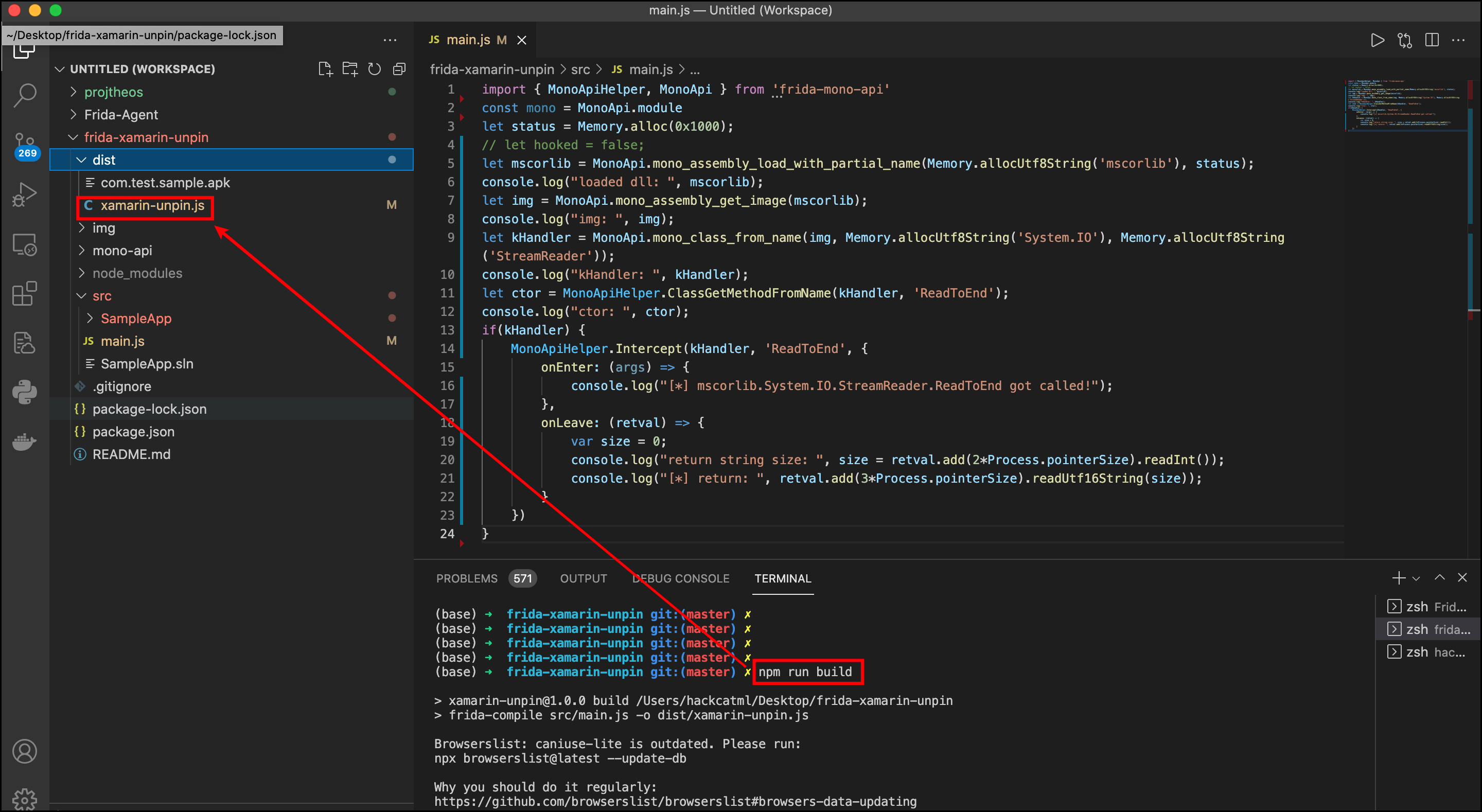Viewport: 1482px width, 812px height.
Task: Open the xamarin-unpin.js file
Action: [152, 205]
